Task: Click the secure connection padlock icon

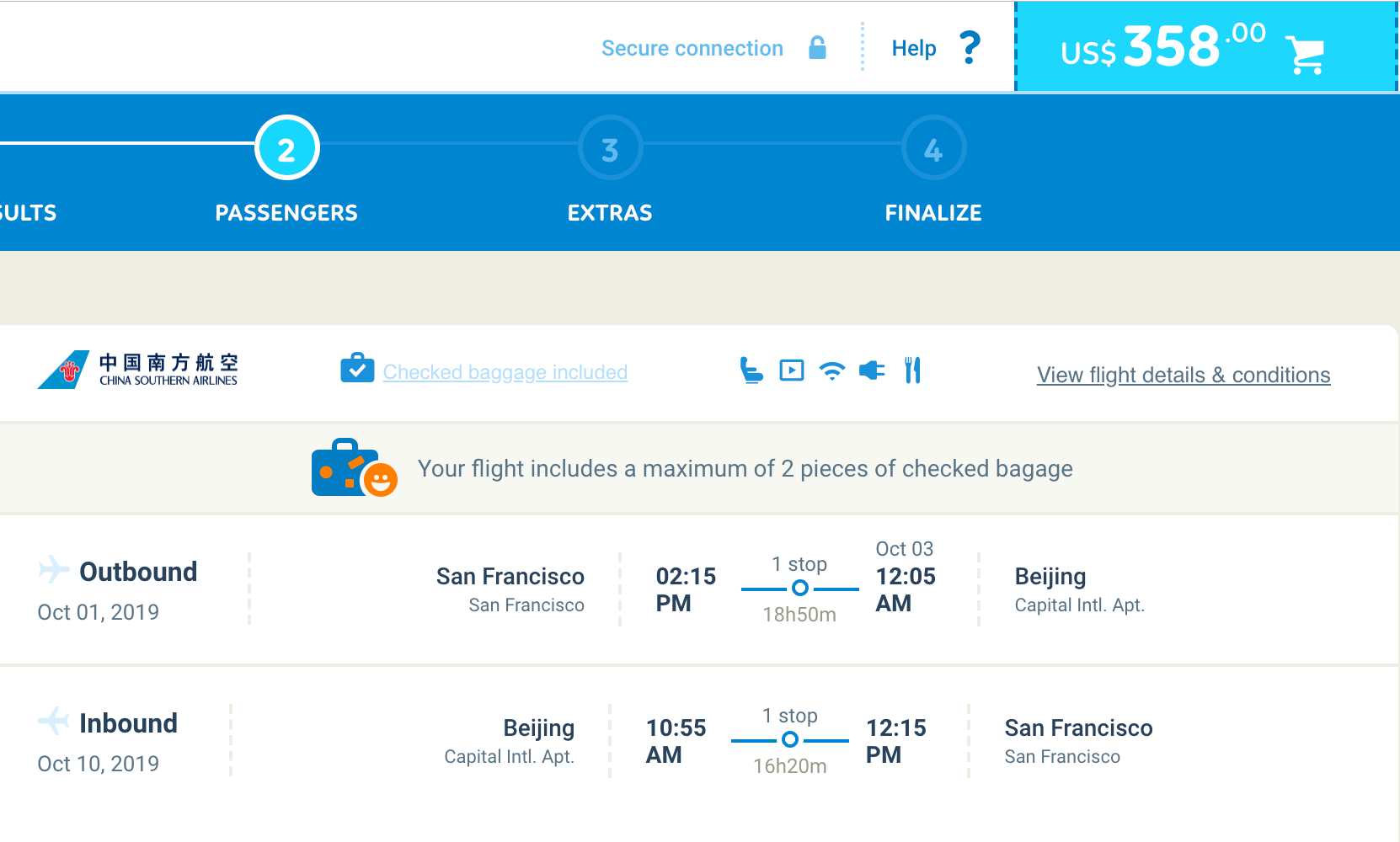Action: tap(817, 48)
